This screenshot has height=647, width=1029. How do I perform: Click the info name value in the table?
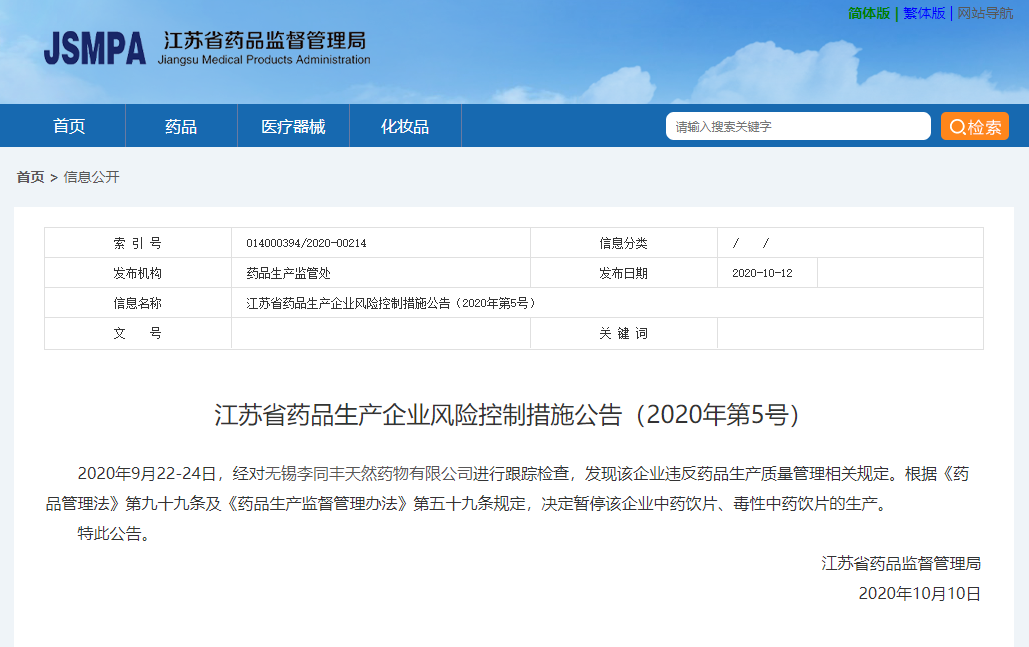391,303
